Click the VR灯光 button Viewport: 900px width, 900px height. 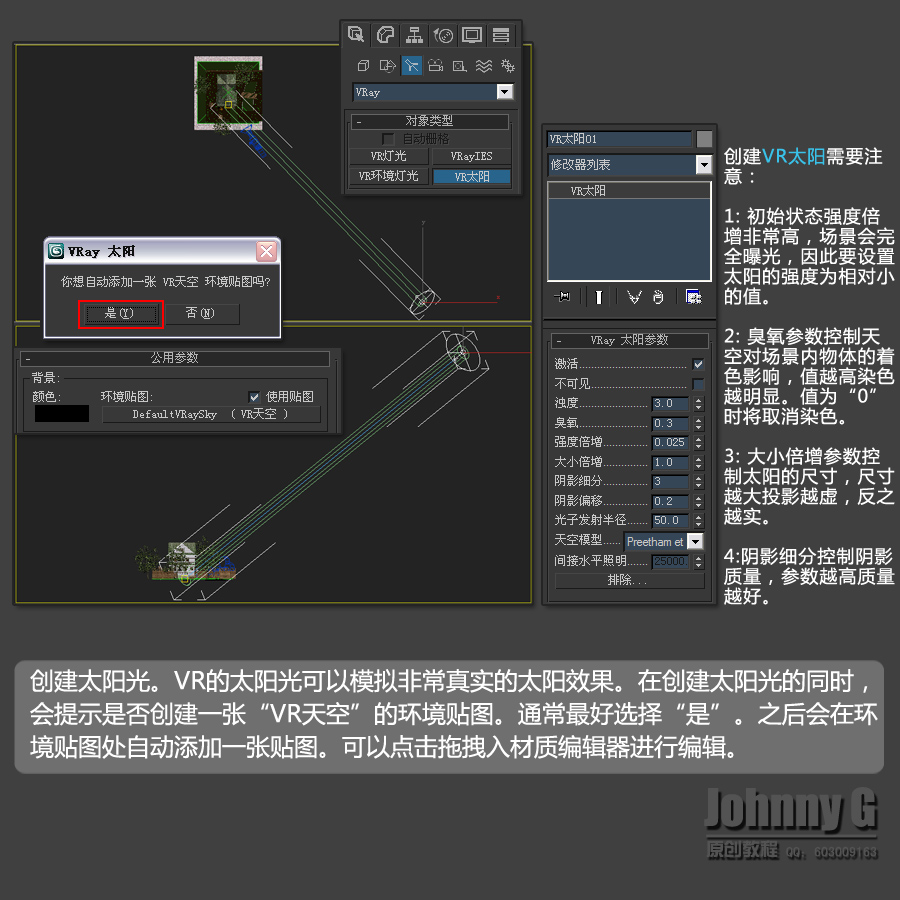click(389, 156)
